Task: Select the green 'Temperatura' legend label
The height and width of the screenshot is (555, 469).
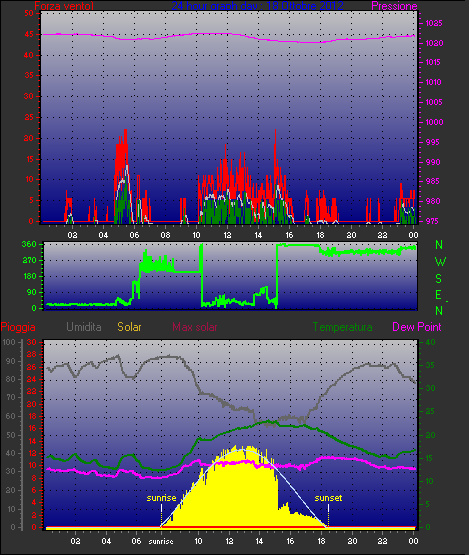Action: point(342,327)
